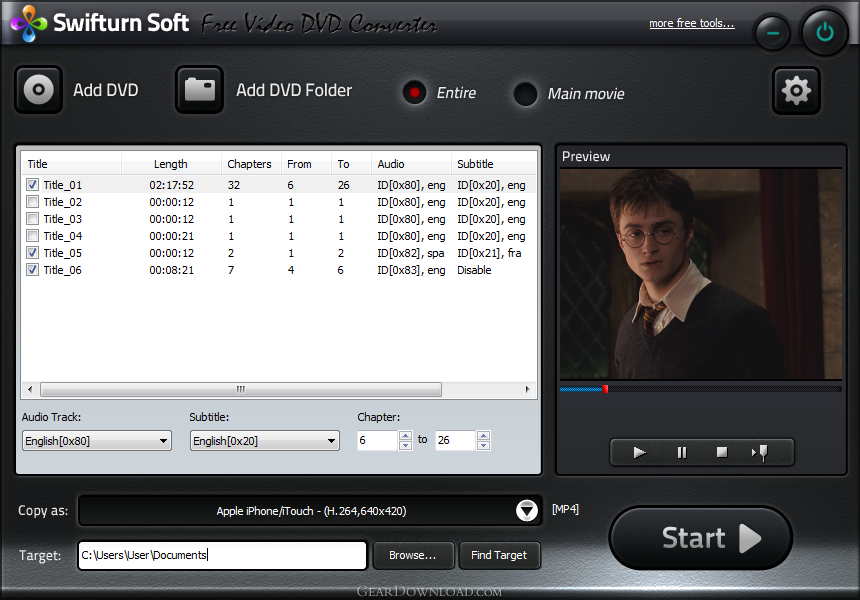
Task: Click into the Target path input field
Action: click(222, 555)
